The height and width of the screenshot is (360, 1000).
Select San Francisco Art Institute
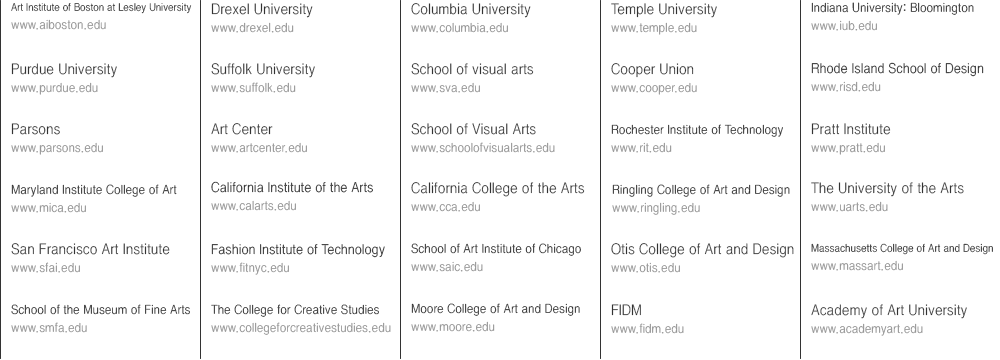coord(90,249)
